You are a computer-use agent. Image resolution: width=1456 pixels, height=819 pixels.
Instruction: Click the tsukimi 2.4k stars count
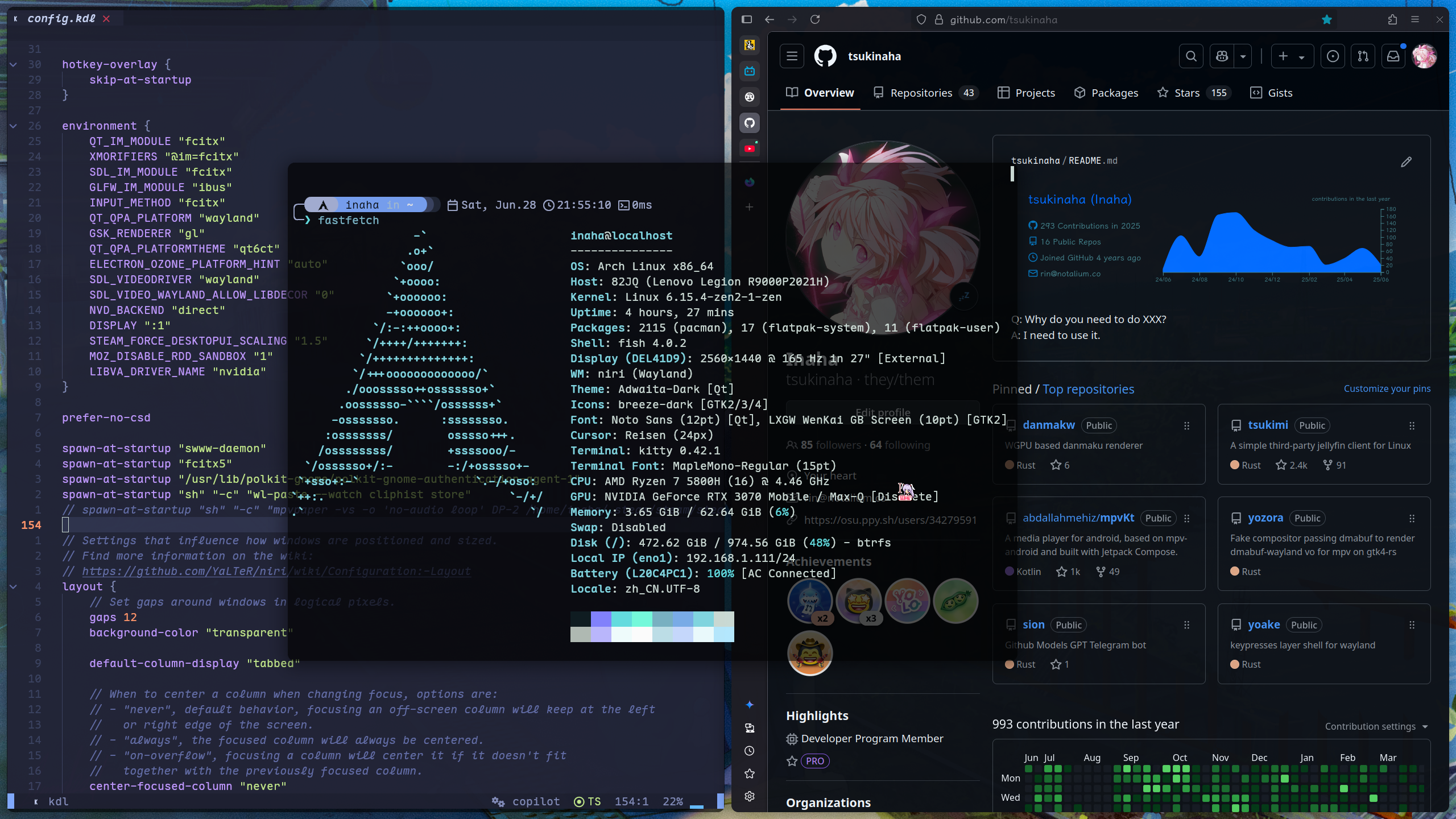coord(1292,465)
